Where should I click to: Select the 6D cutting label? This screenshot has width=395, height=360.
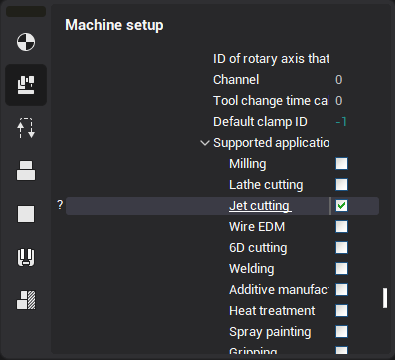258,248
